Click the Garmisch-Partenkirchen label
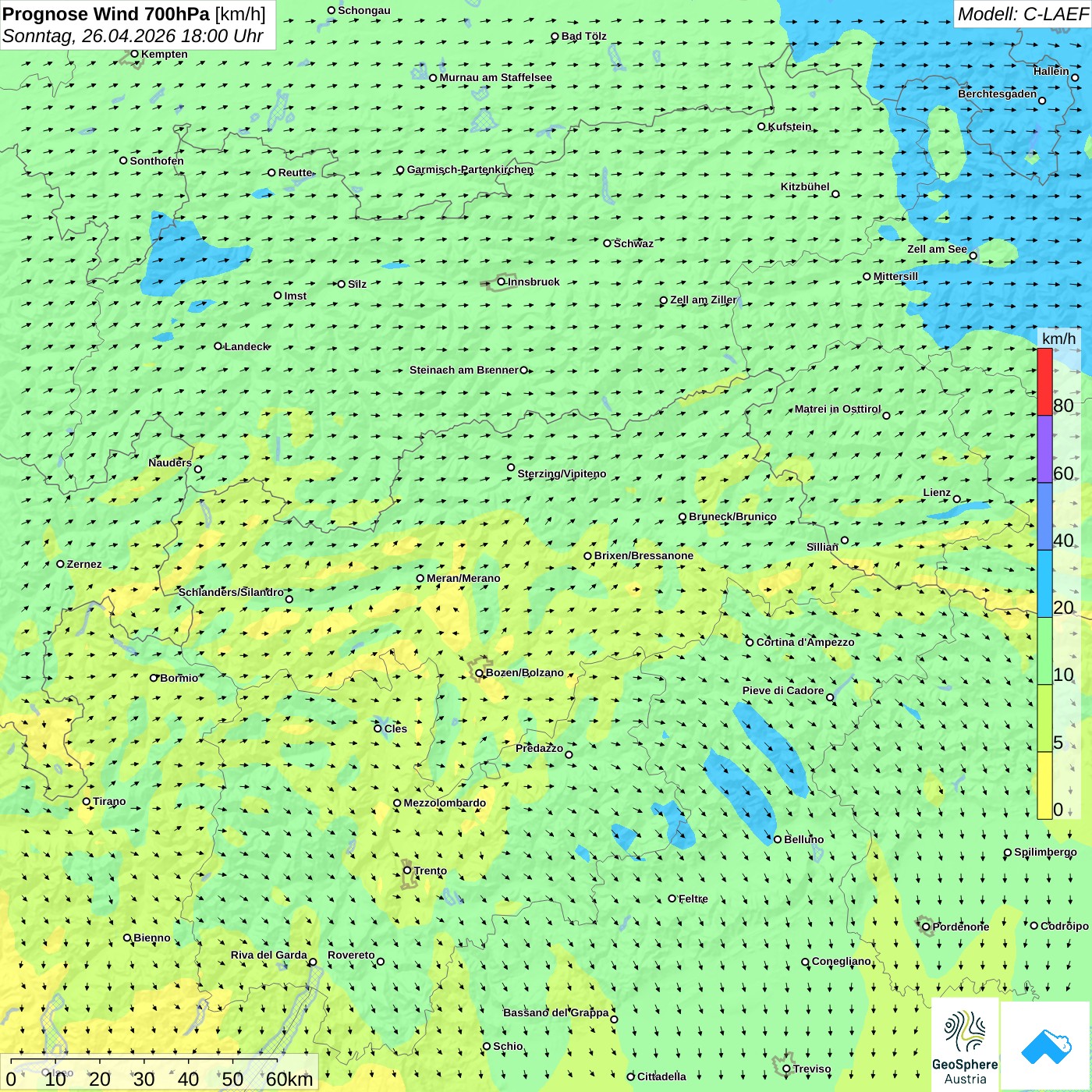This screenshot has width=1092, height=1092. (x=470, y=169)
